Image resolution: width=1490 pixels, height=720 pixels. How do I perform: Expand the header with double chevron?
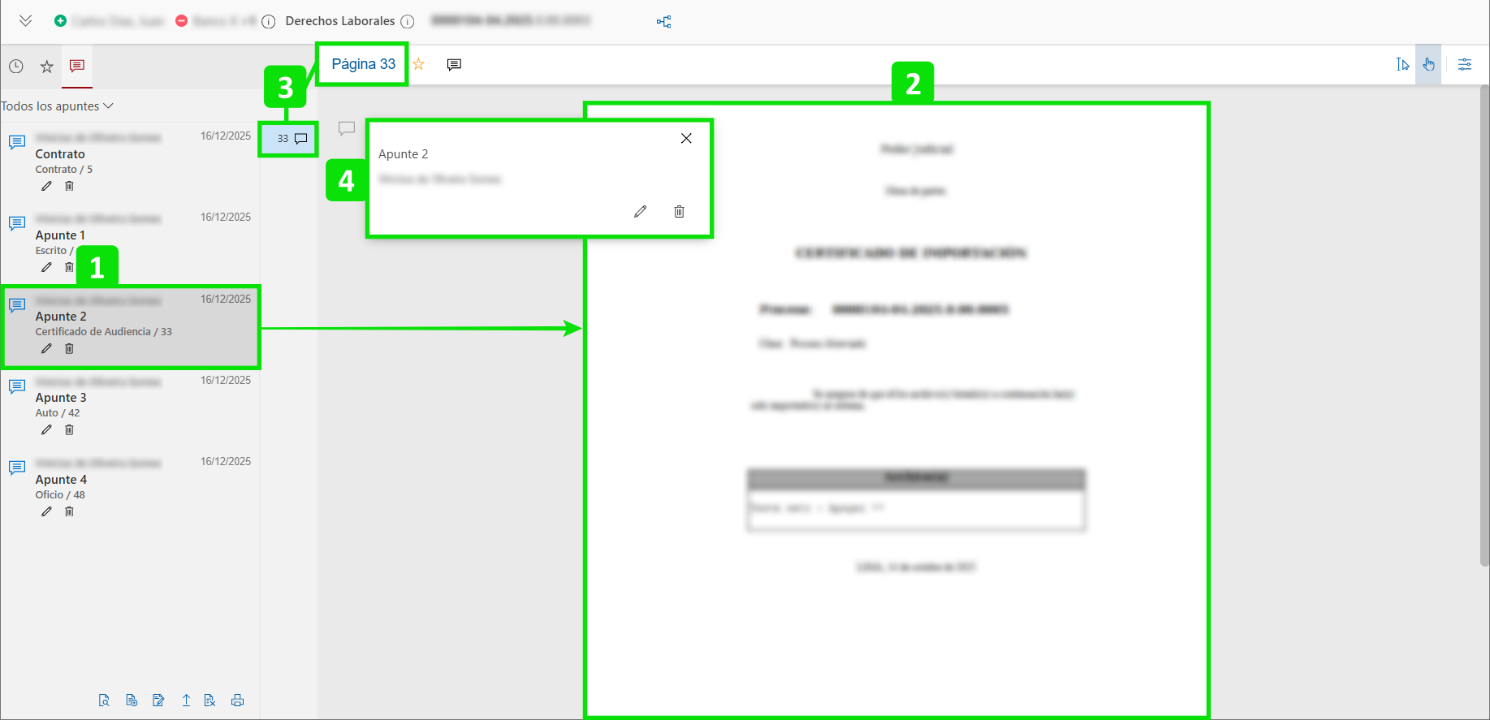[x=26, y=21]
